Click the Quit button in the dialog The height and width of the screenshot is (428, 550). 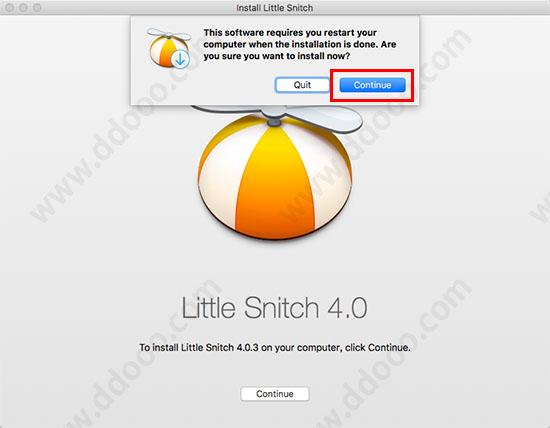pos(302,85)
